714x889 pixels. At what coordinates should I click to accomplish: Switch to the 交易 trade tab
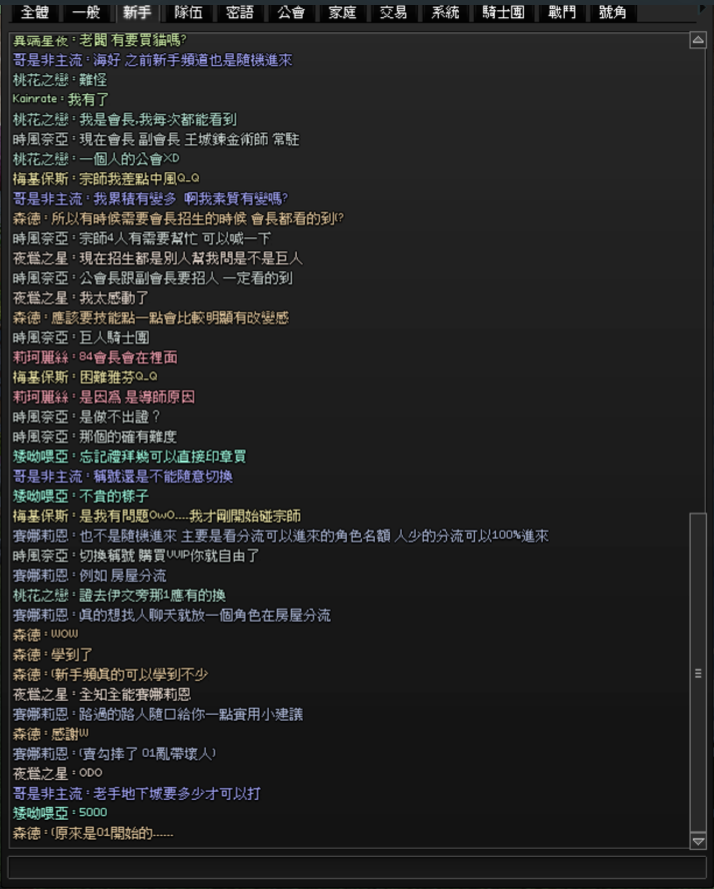click(394, 12)
